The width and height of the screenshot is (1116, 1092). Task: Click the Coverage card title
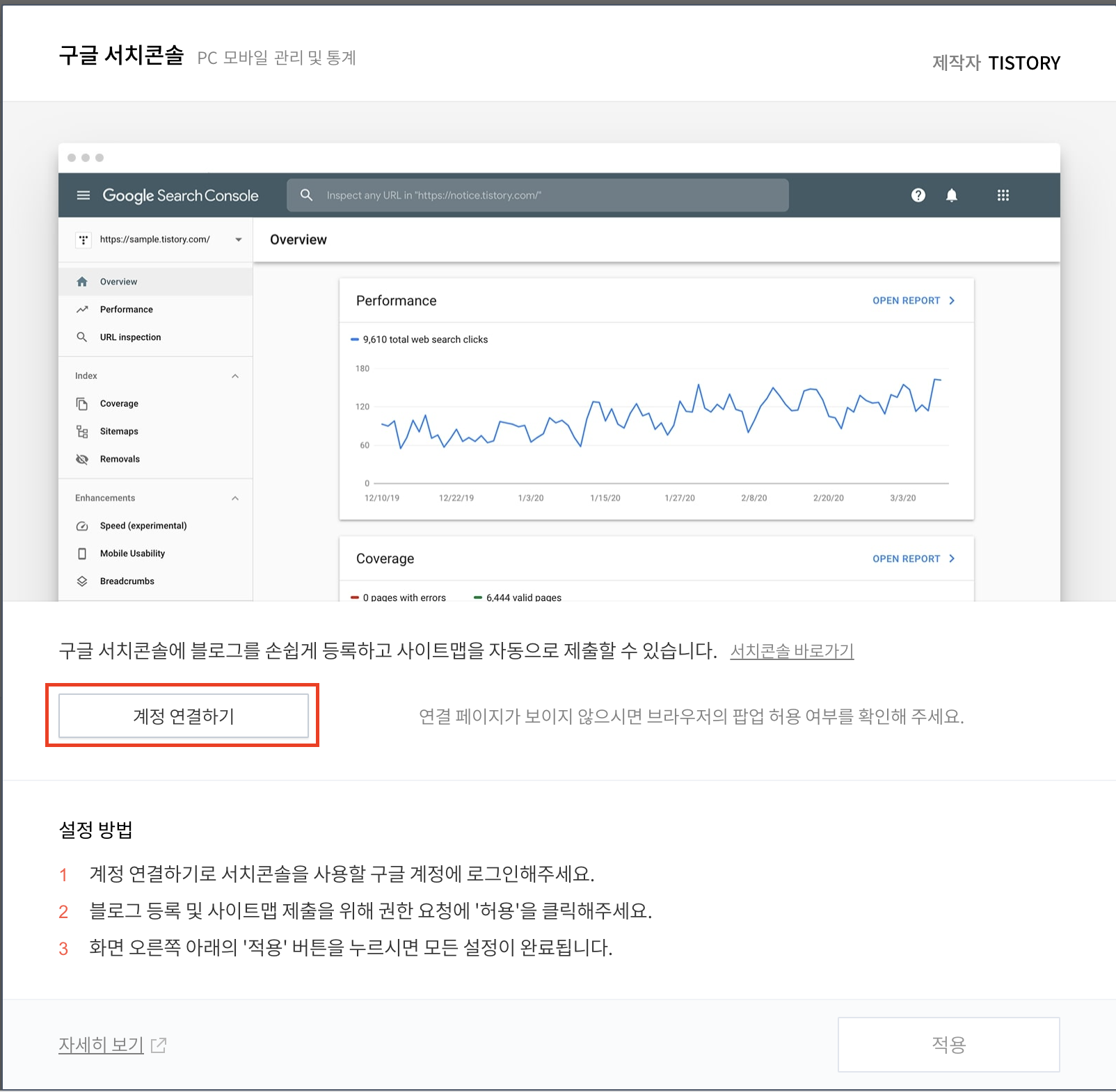click(385, 559)
